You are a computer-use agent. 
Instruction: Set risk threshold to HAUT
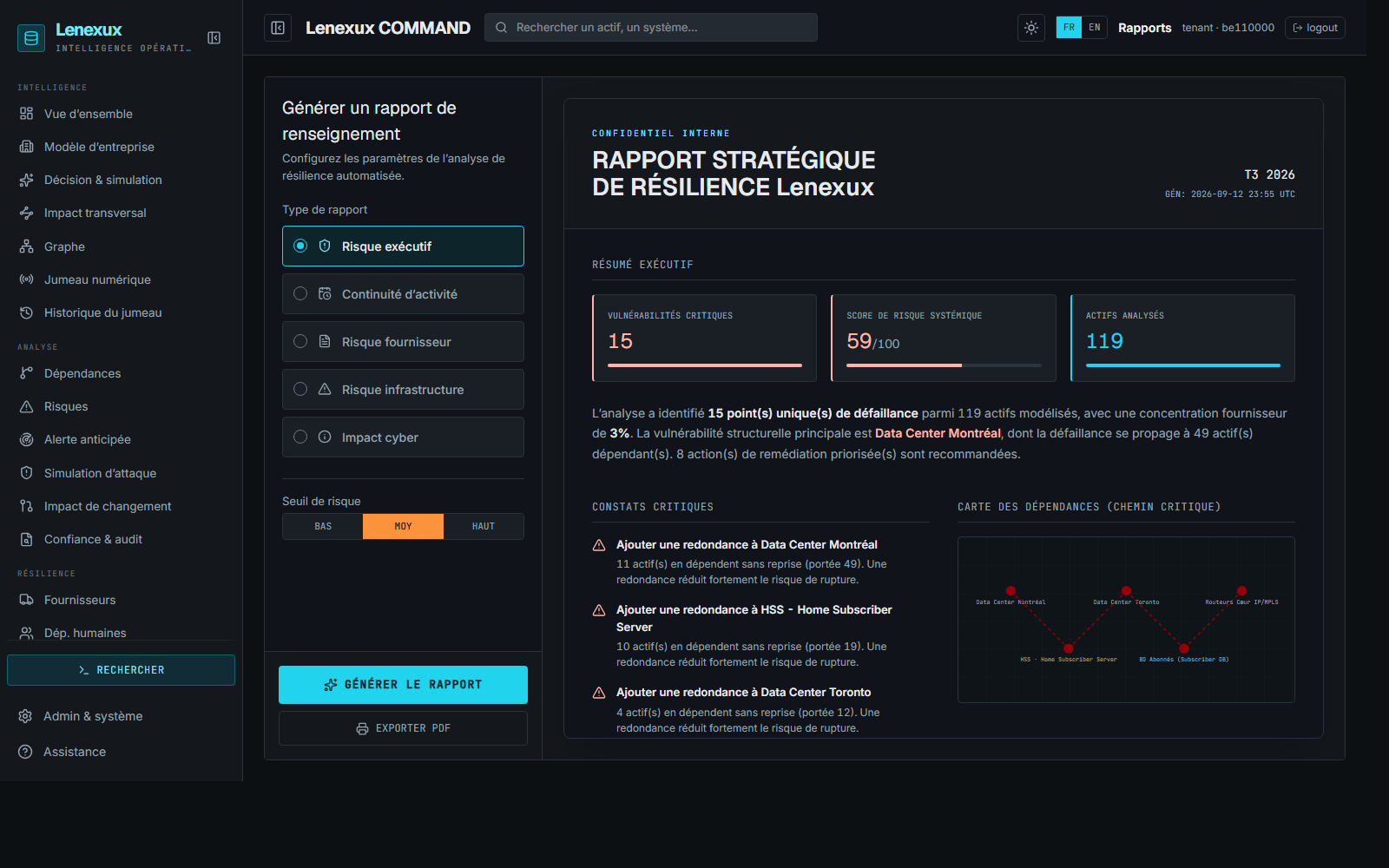[x=484, y=526]
